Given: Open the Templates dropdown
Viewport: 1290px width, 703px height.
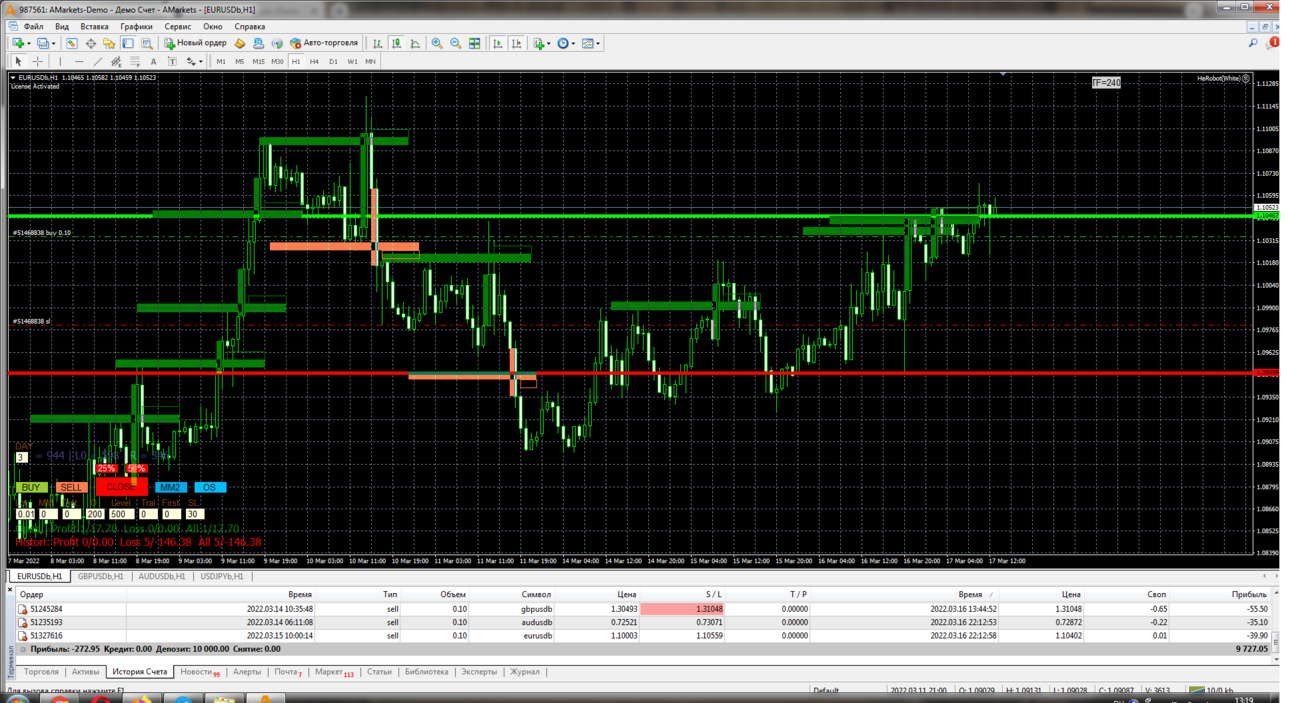Looking at the screenshot, I should coord(590,43).
